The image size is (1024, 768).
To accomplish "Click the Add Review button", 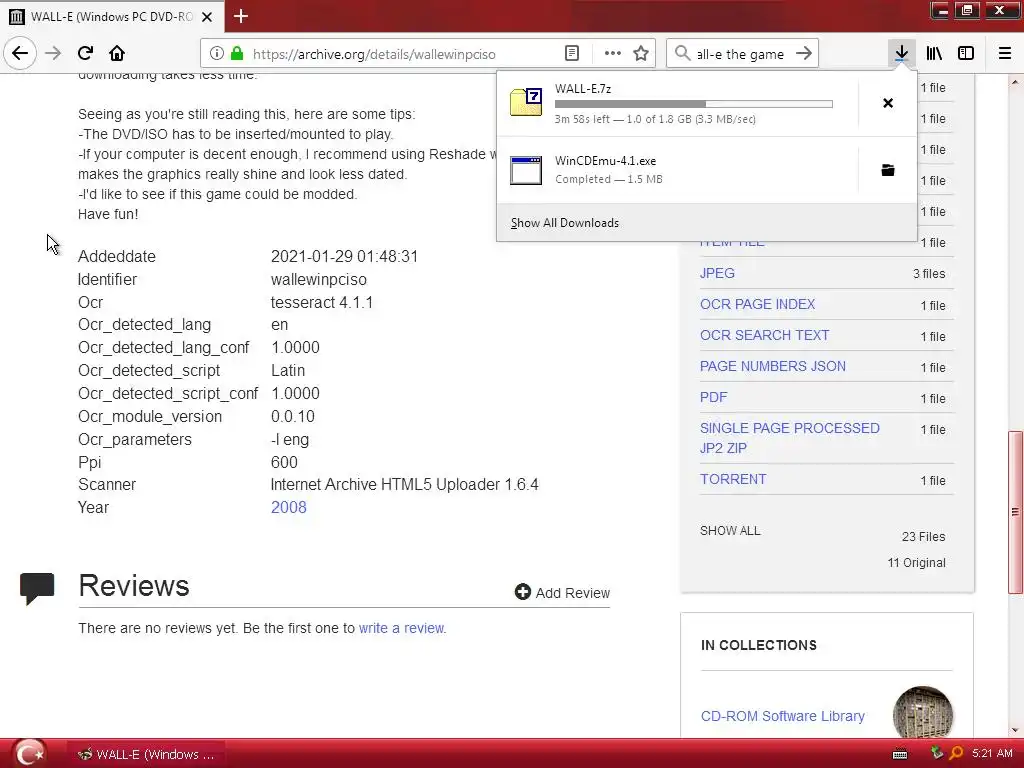I will [562, 592].
